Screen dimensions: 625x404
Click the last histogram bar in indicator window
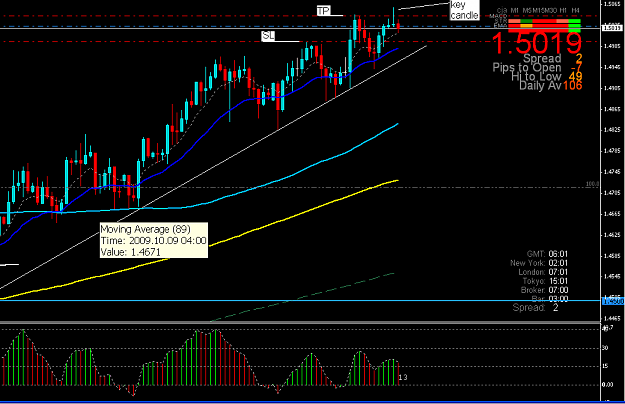coord(399,374)
